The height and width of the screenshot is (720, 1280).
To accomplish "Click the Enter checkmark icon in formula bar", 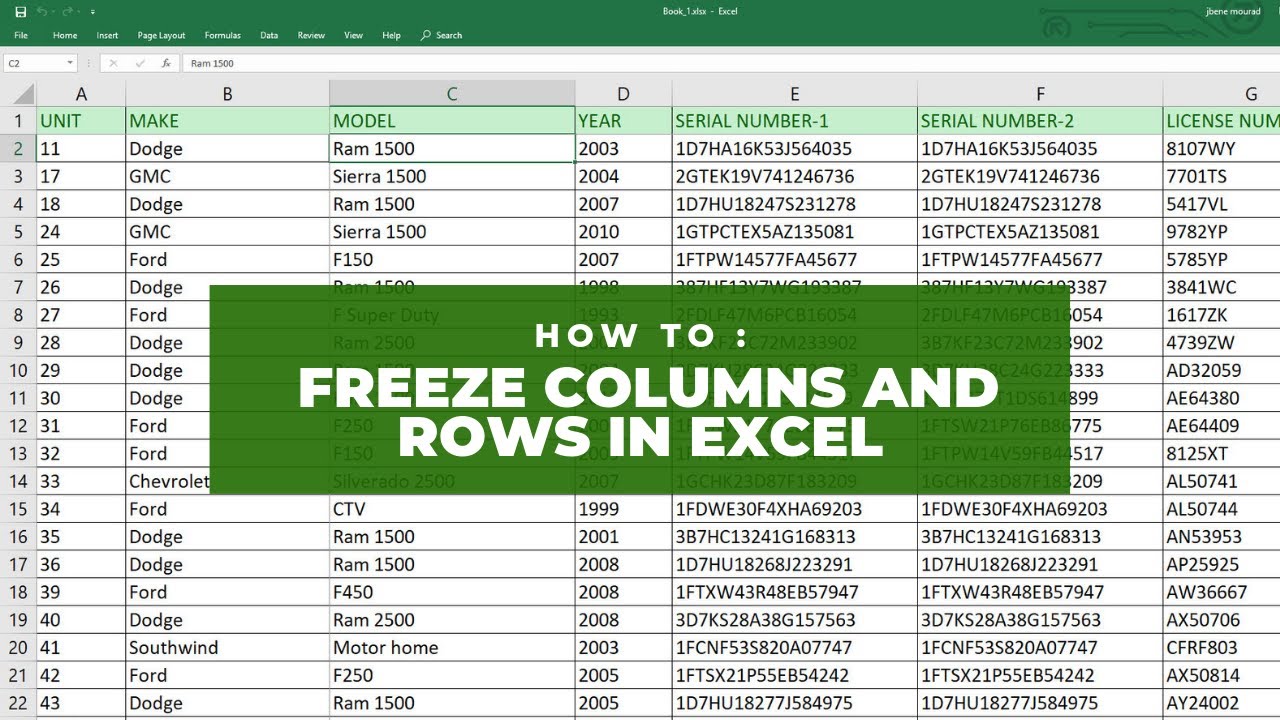I will pos(139,63).
